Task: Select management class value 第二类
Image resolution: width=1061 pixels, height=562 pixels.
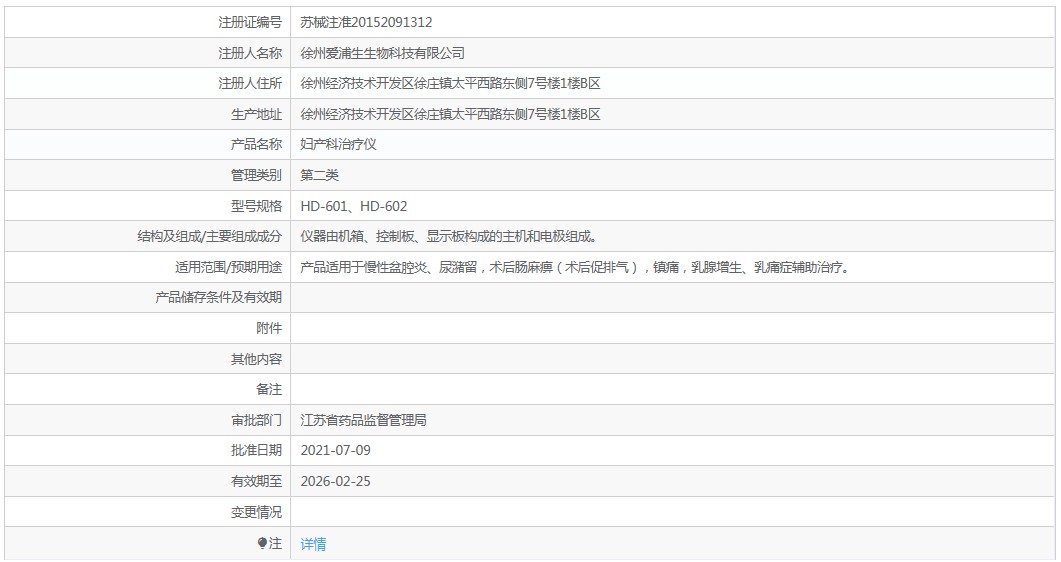Action: pyautogui.click(x=319, y=175)
